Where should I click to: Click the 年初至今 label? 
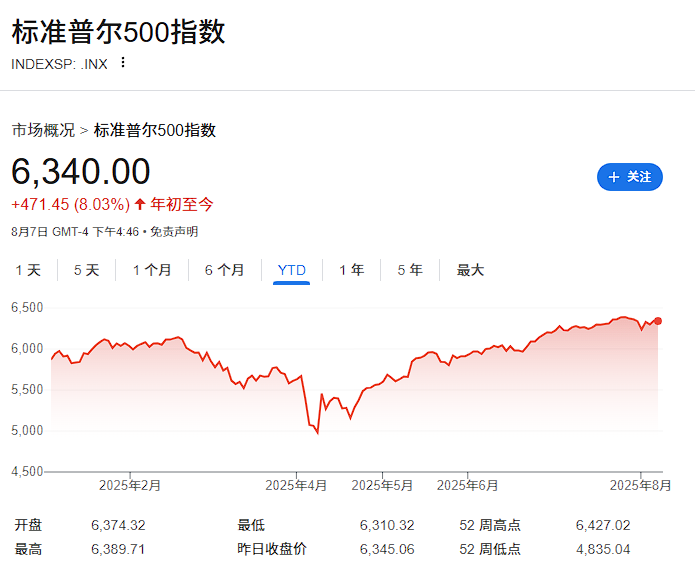coord(182,204)
